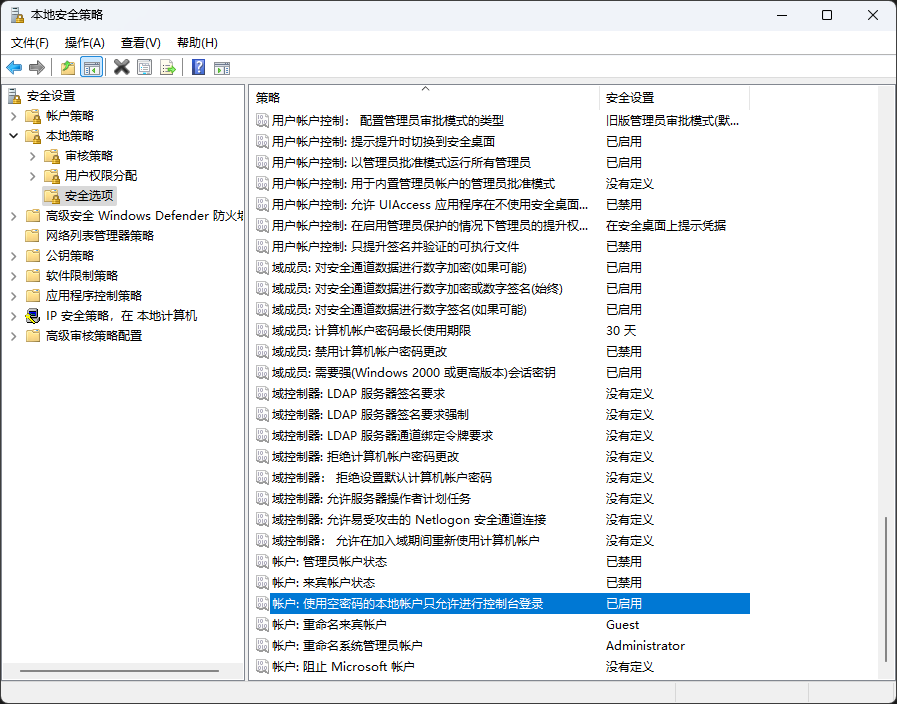Click the Delete (X) toolbar icon

(123, 67)
